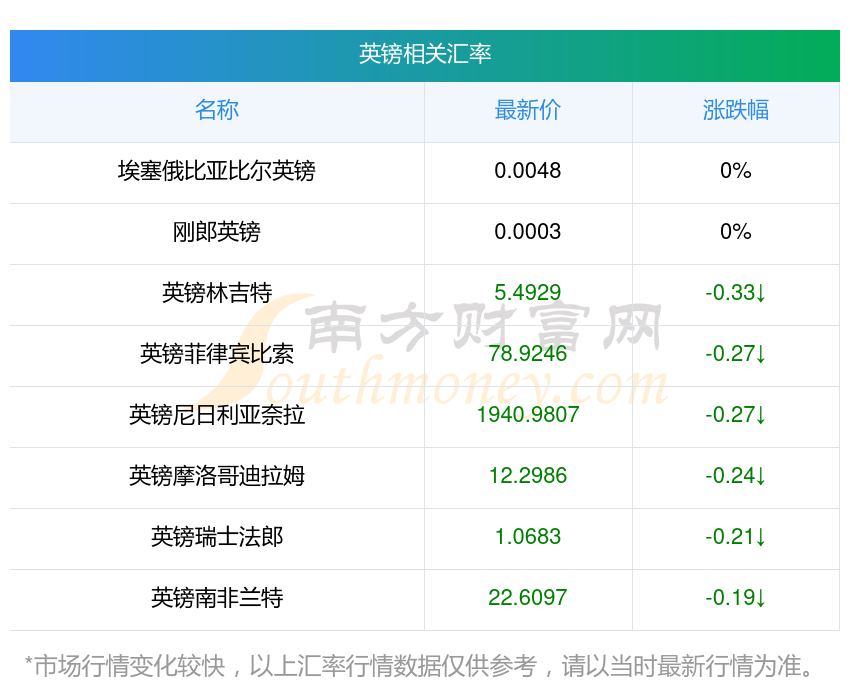
Task: Select the 埃塞俄比亚比尔英镑 currency name
Action: pyautogui.click(x=217, y=171)
